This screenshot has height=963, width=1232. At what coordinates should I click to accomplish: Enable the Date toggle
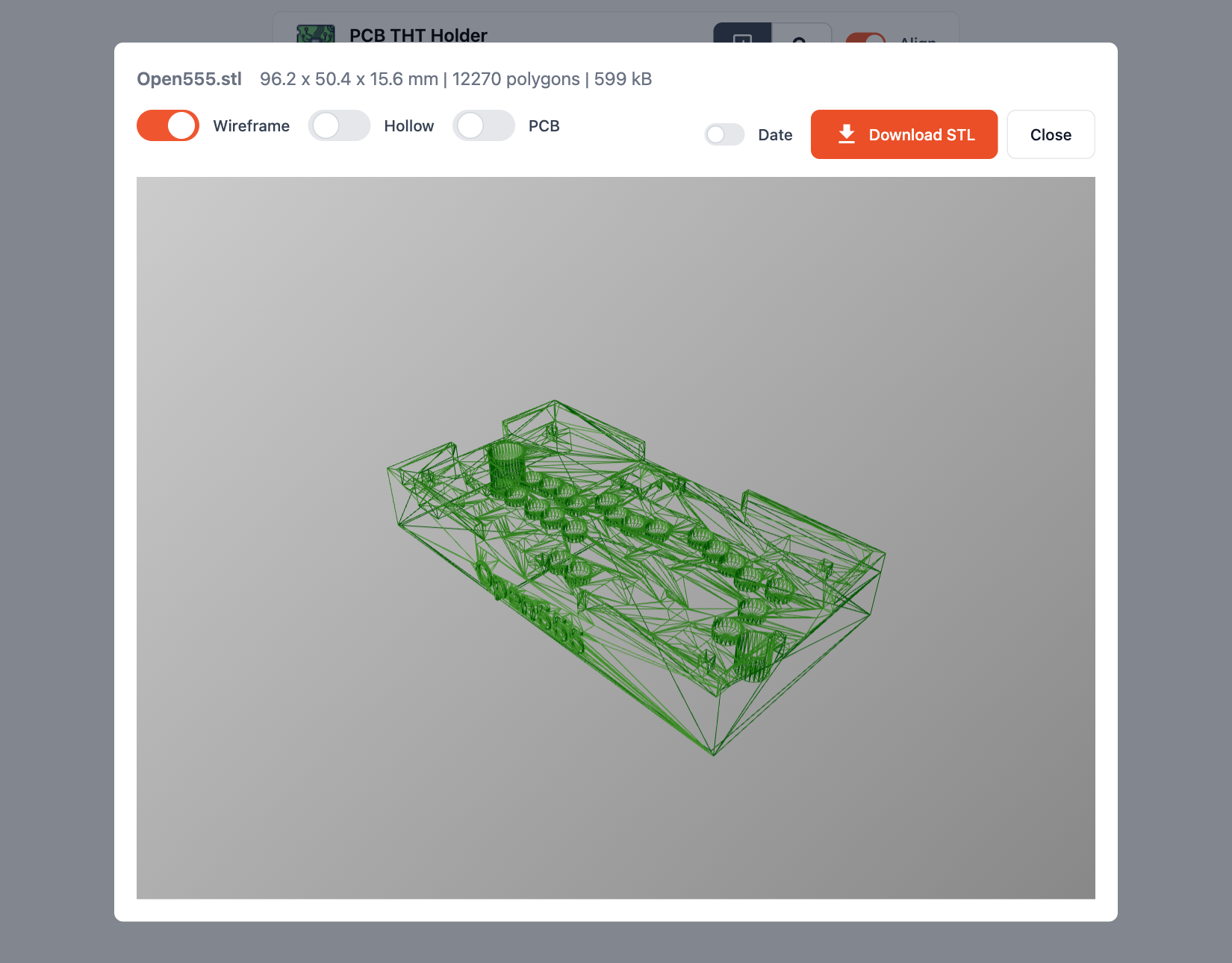pyautogui.click(x=724, y=134)
